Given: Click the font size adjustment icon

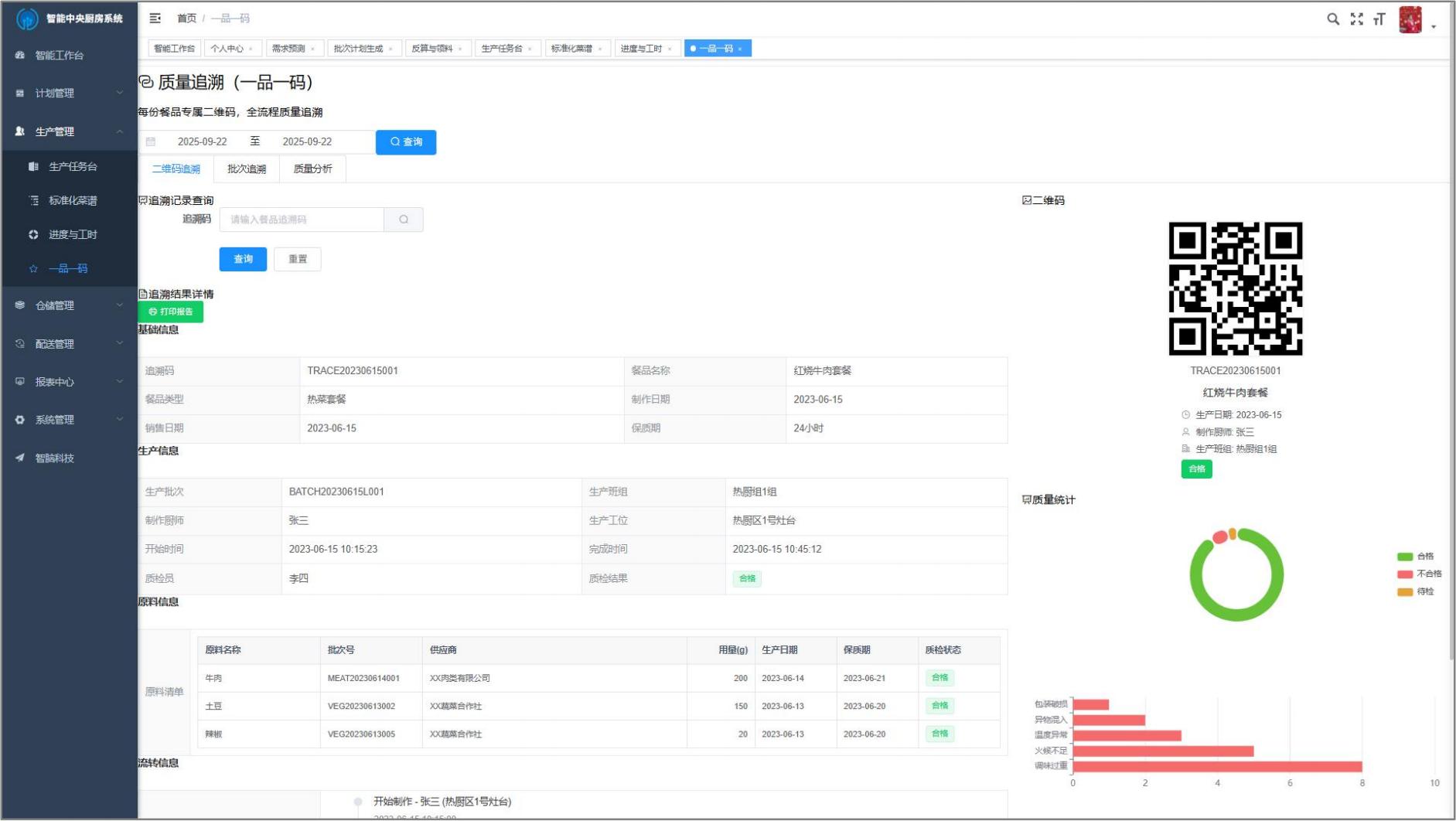Looking at the screenshot, I should point(1379,19).
